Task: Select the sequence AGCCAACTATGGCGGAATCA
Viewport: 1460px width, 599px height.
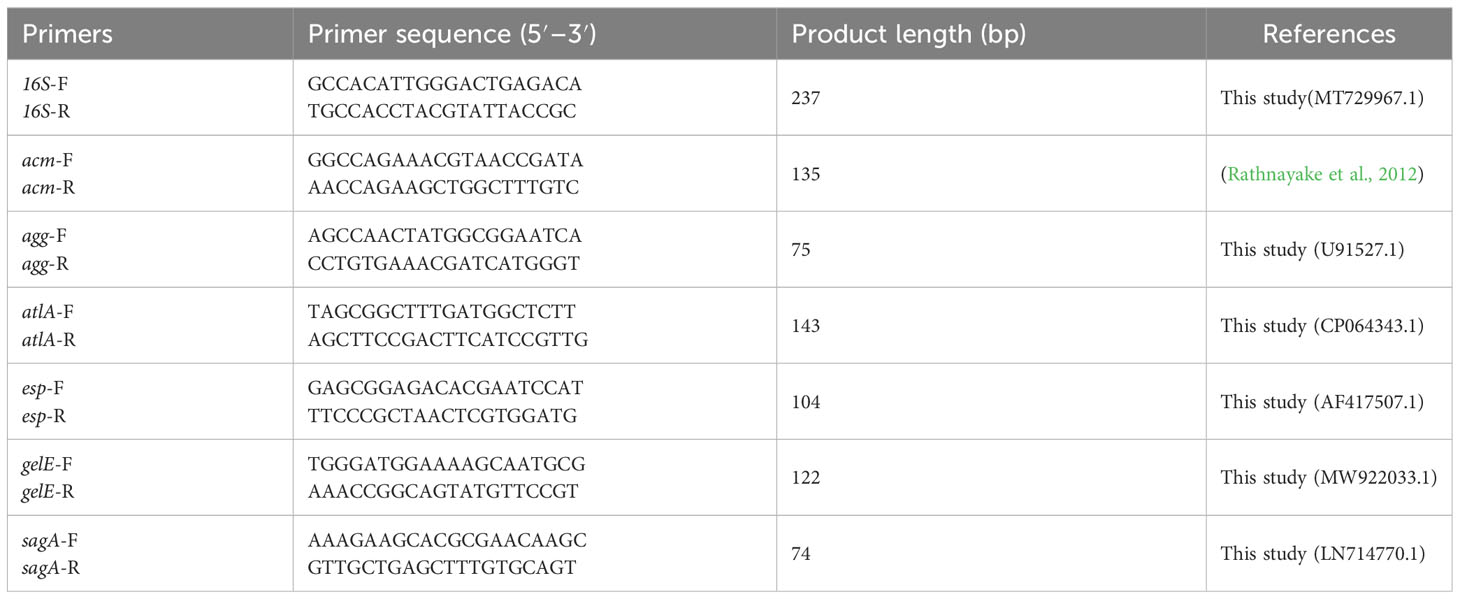Action: pos(445,236)
